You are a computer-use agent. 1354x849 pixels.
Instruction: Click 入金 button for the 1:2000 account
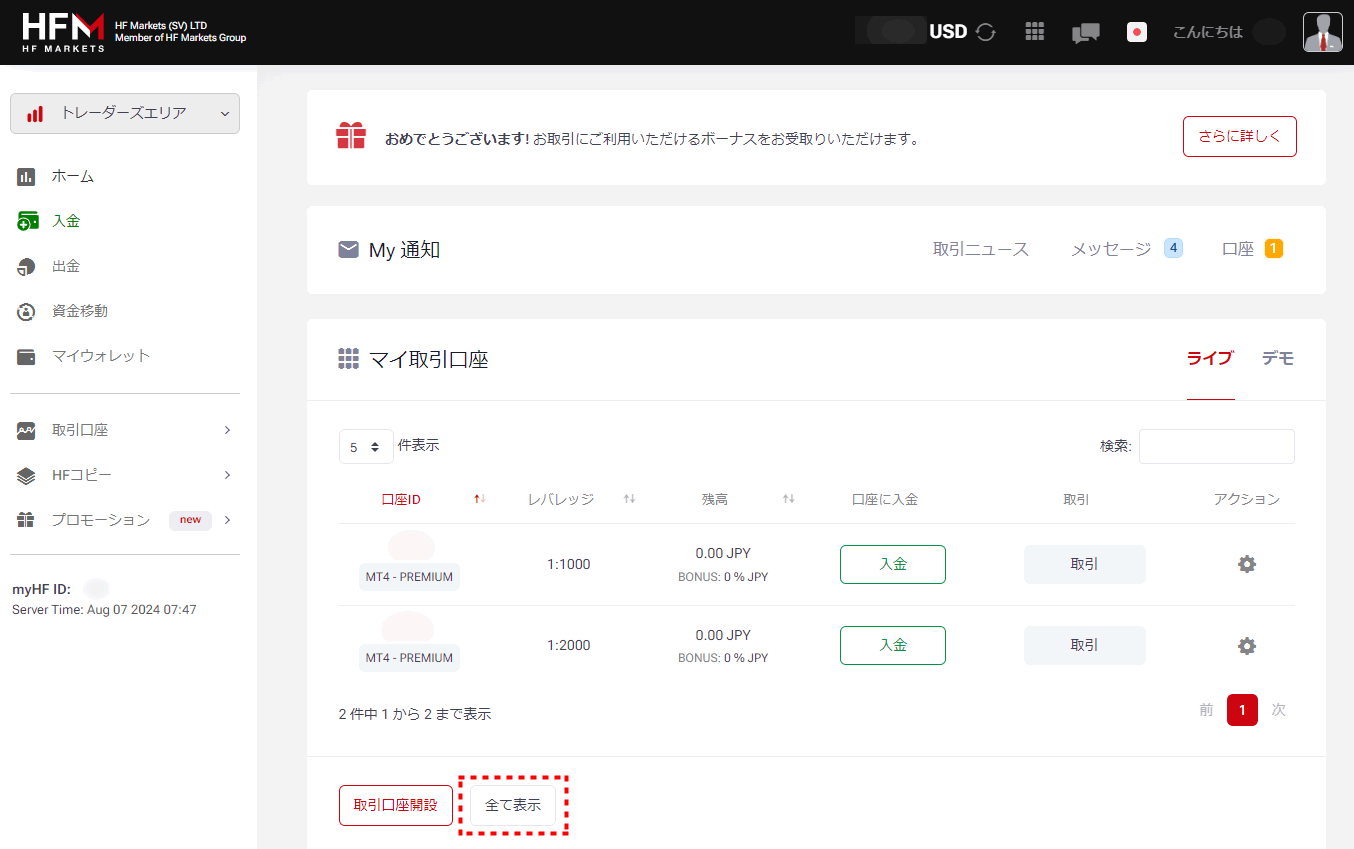click(893, 645)
